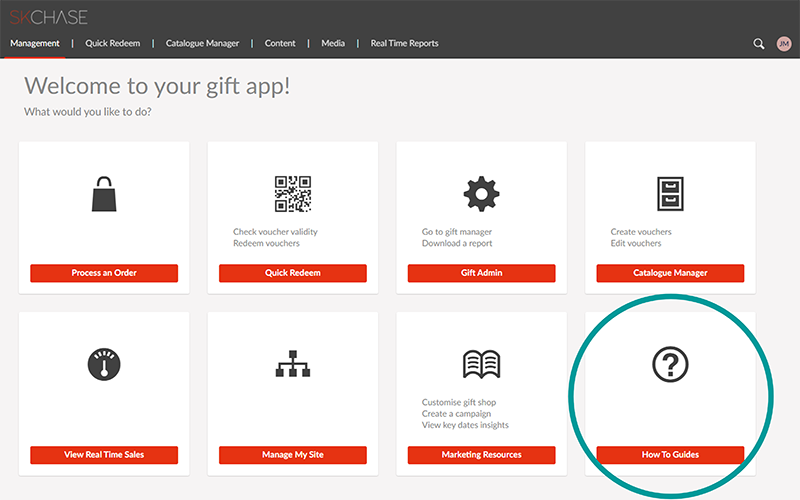
Task: Click the question mark help icon
Action: 670,364
